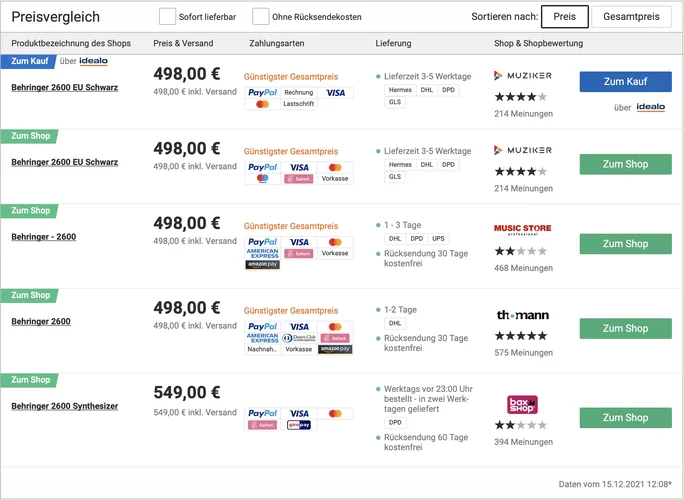Image resolution: width=684 pixels, height=500 pixels.
Task: Open the Thomann offer via Zum Shop
Action: coord(625,328)
